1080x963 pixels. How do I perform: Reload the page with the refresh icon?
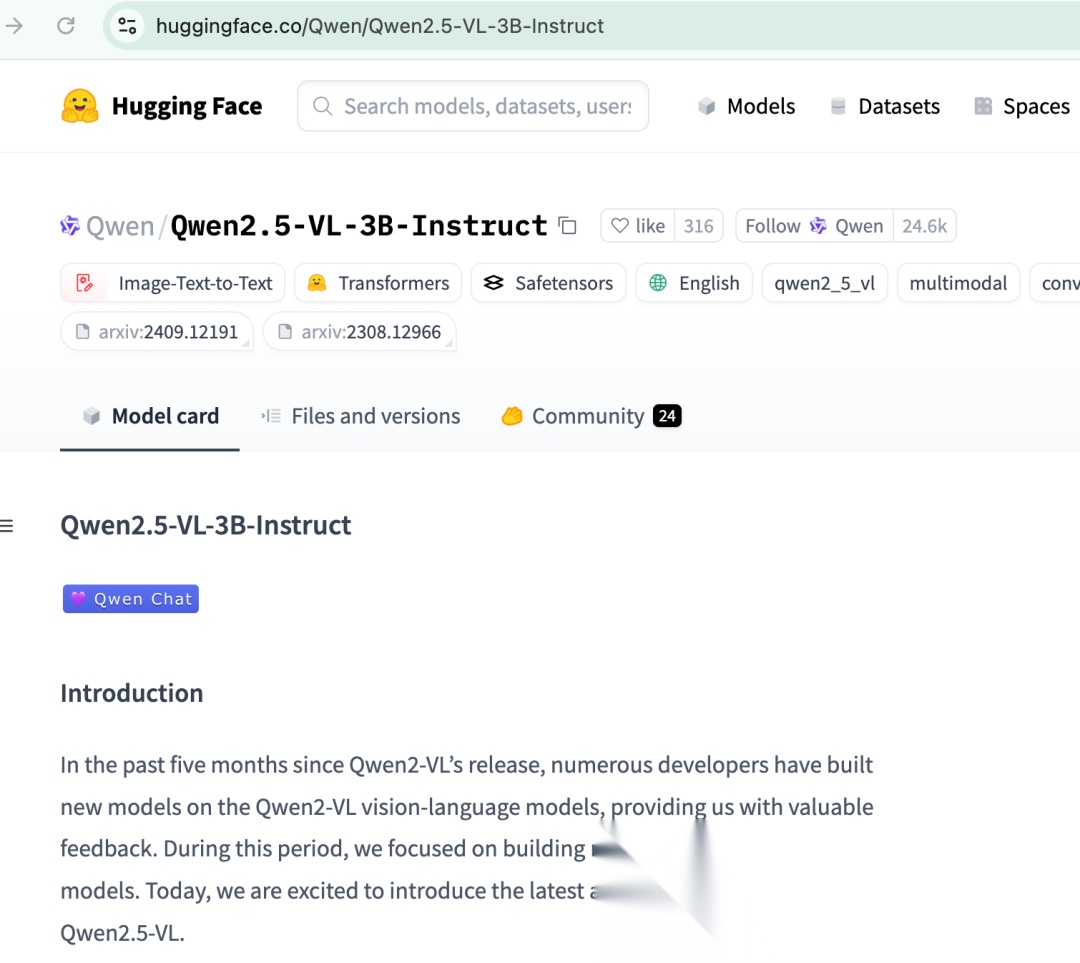(x=66, y=26)
